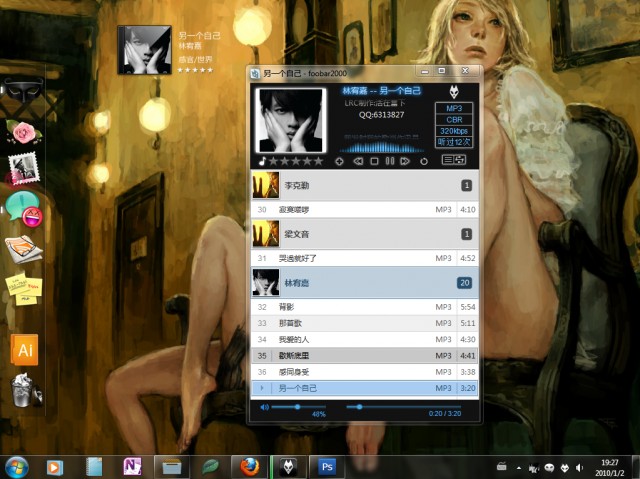Click the album cover in foobar2000 player

291,120
